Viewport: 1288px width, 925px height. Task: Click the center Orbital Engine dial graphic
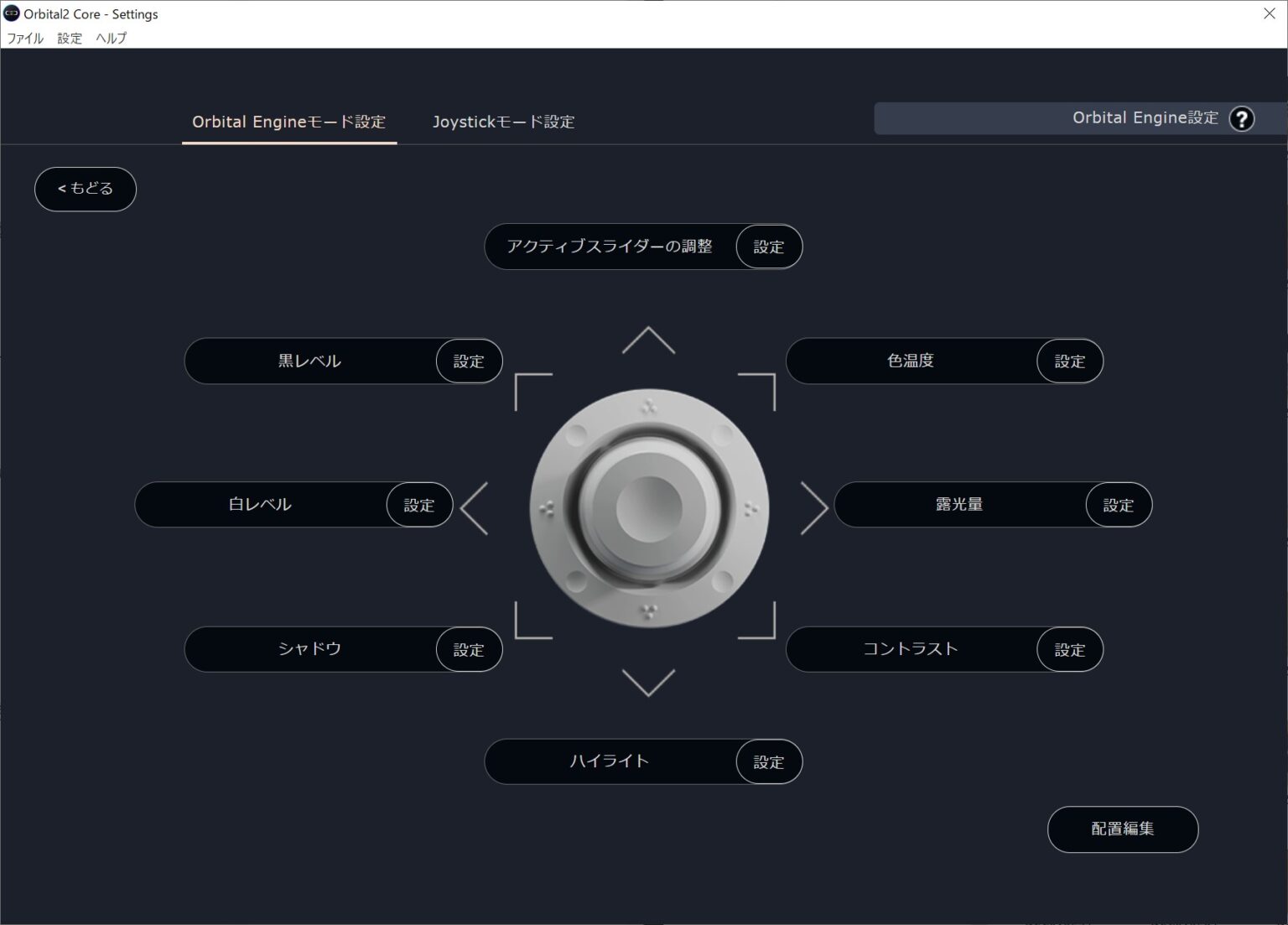coord(647,507)
